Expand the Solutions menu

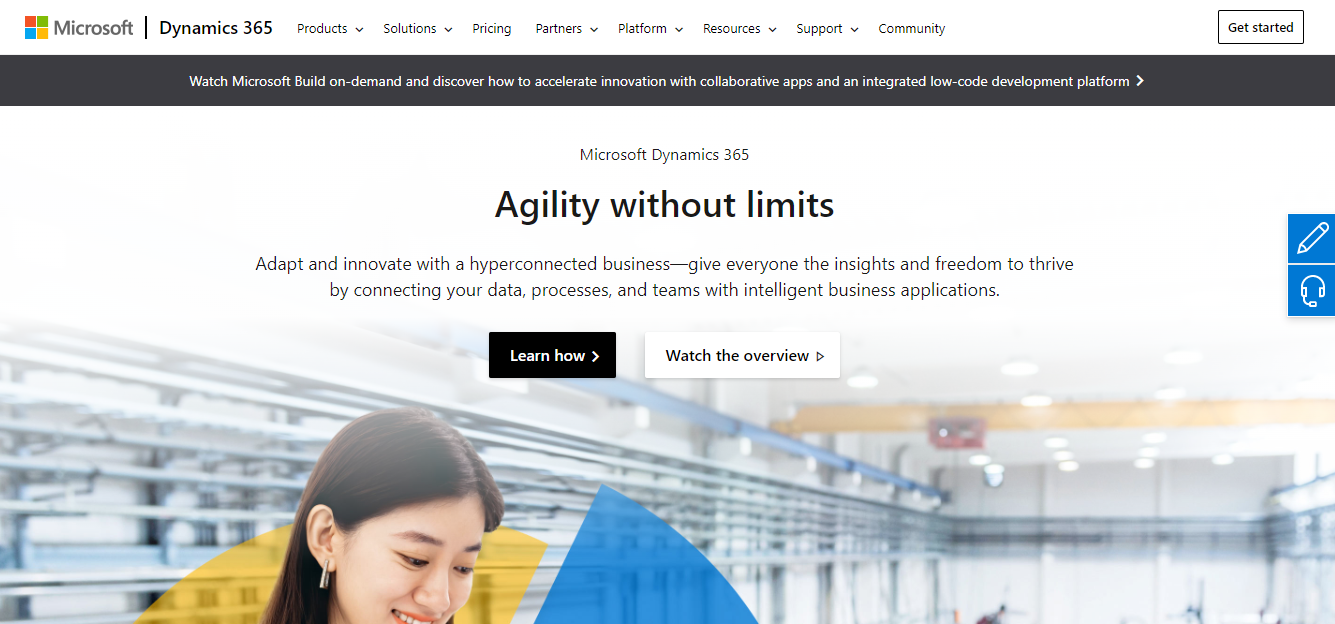click(x=418, y=29)
